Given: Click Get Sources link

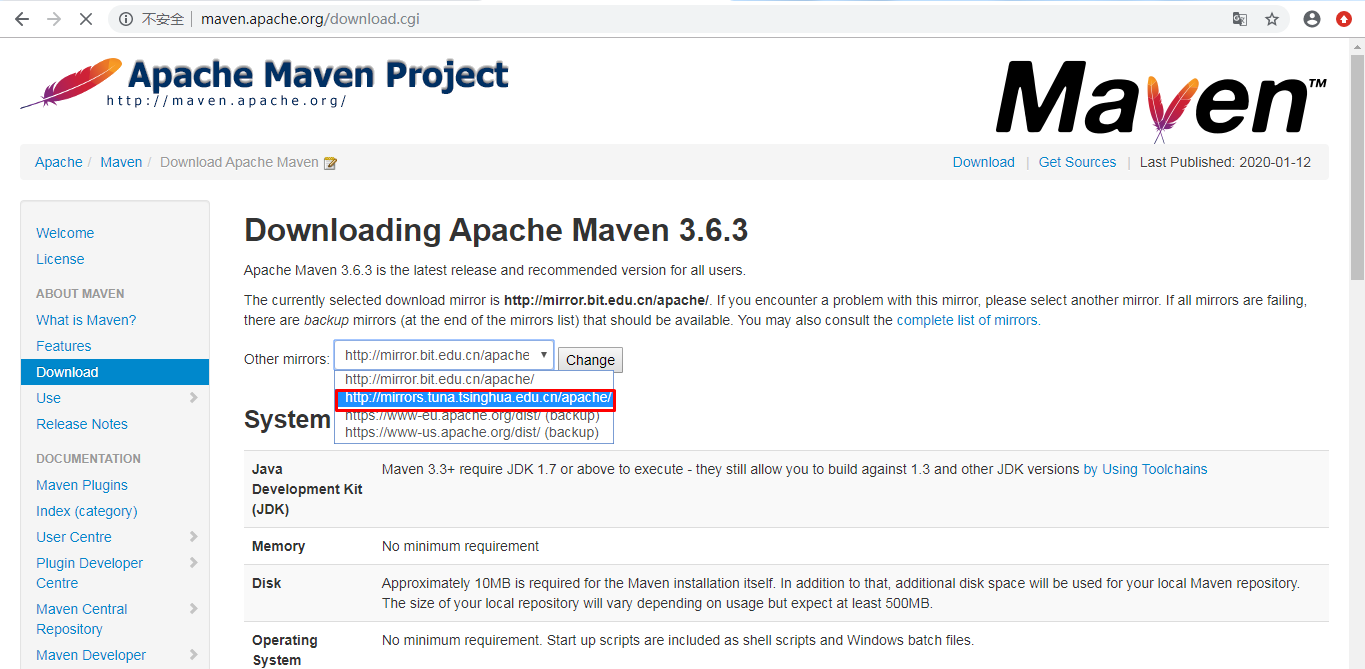Looking at the screenshot, I should click(1077, 162).
